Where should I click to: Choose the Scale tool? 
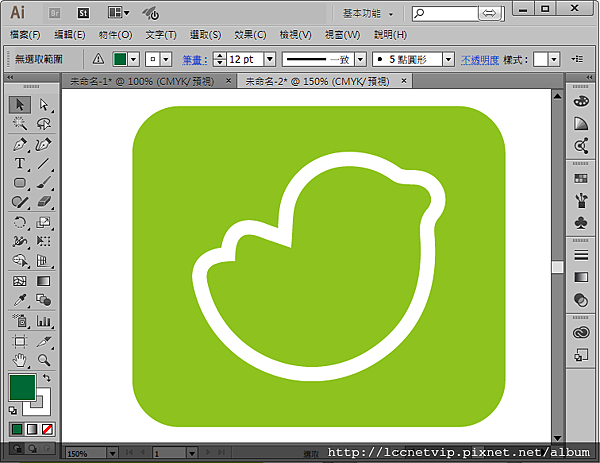(44, 222)
